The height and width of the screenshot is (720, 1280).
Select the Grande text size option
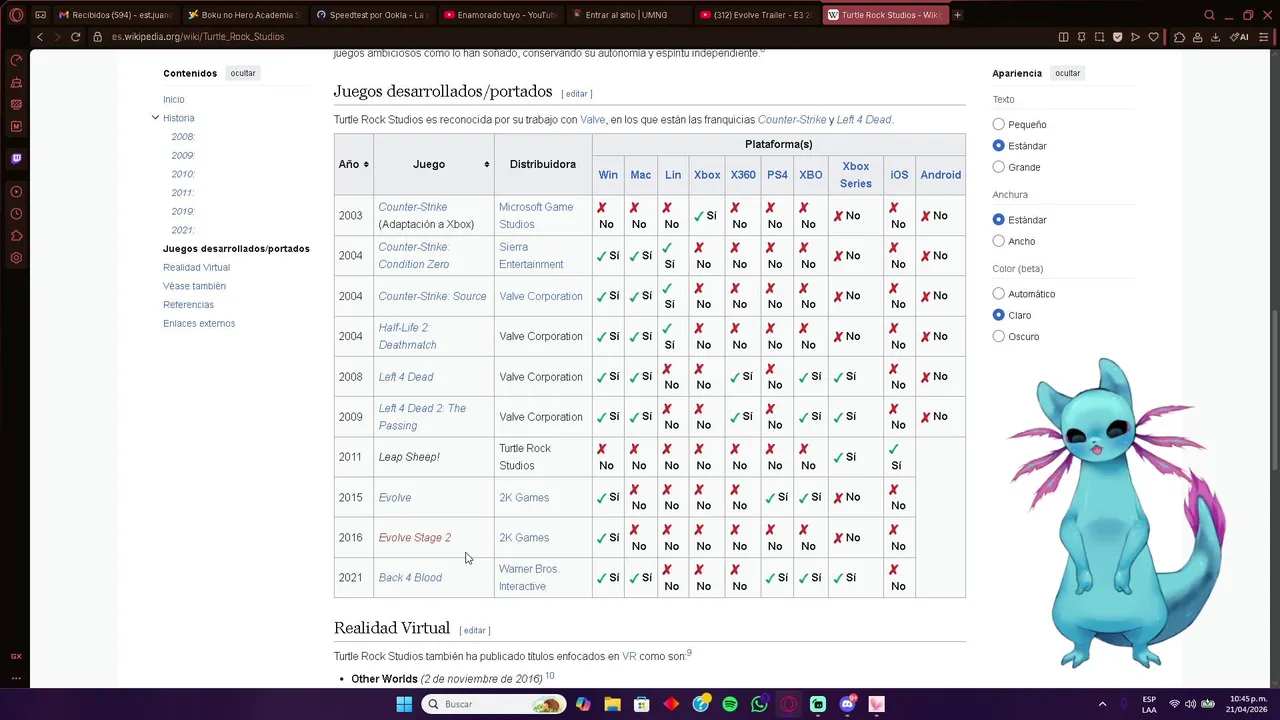[x=998, y=167]
